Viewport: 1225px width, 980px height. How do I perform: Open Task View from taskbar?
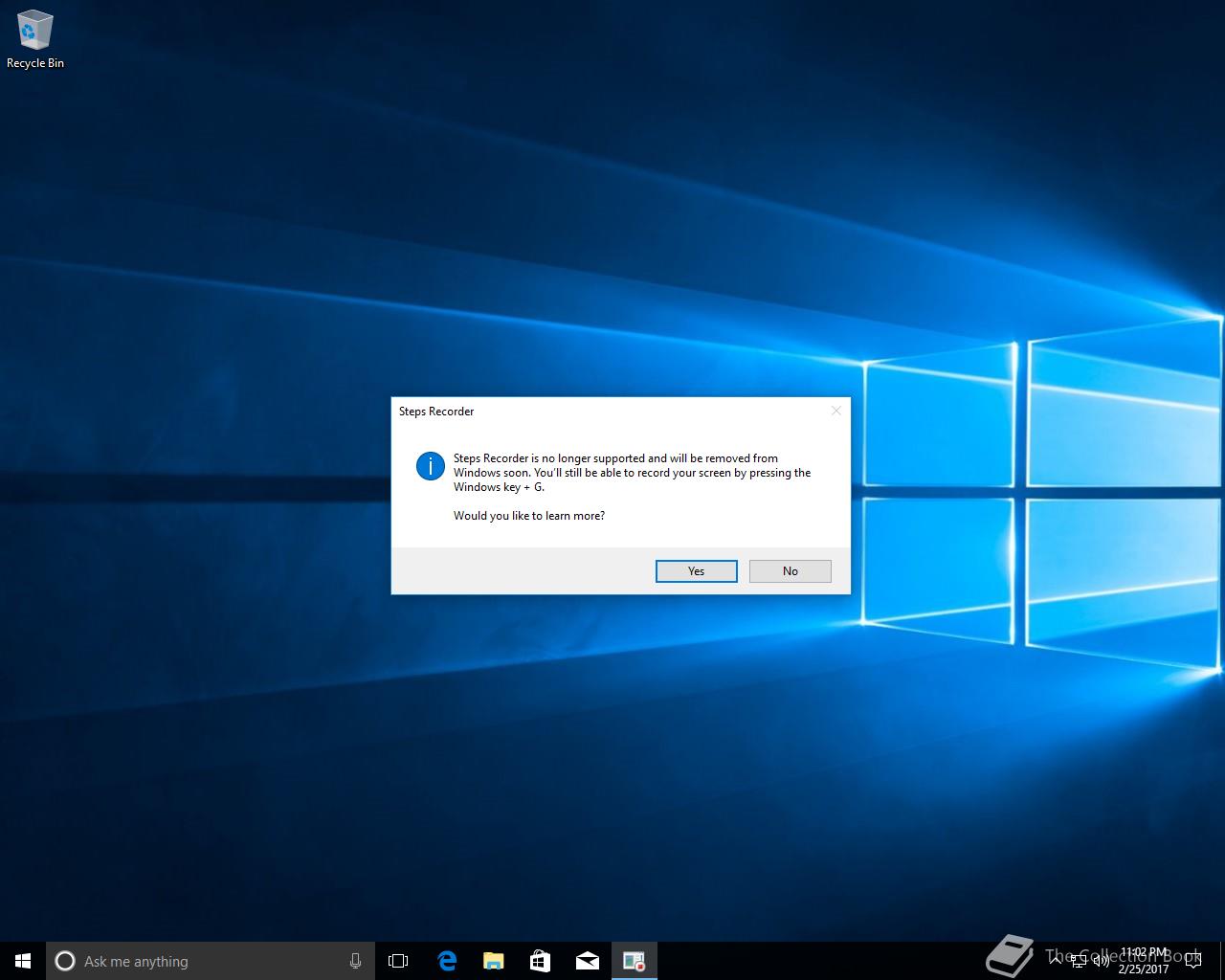398,961
